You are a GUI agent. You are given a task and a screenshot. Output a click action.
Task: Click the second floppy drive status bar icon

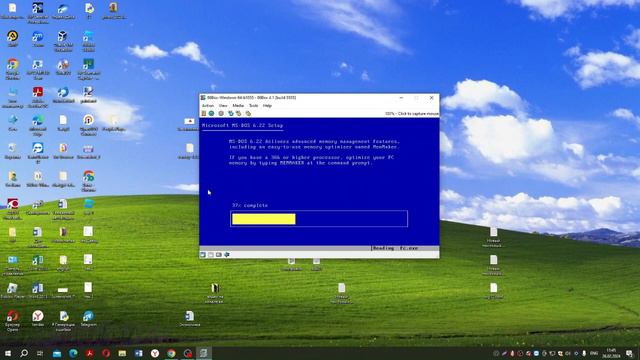[x=211, y=255]
